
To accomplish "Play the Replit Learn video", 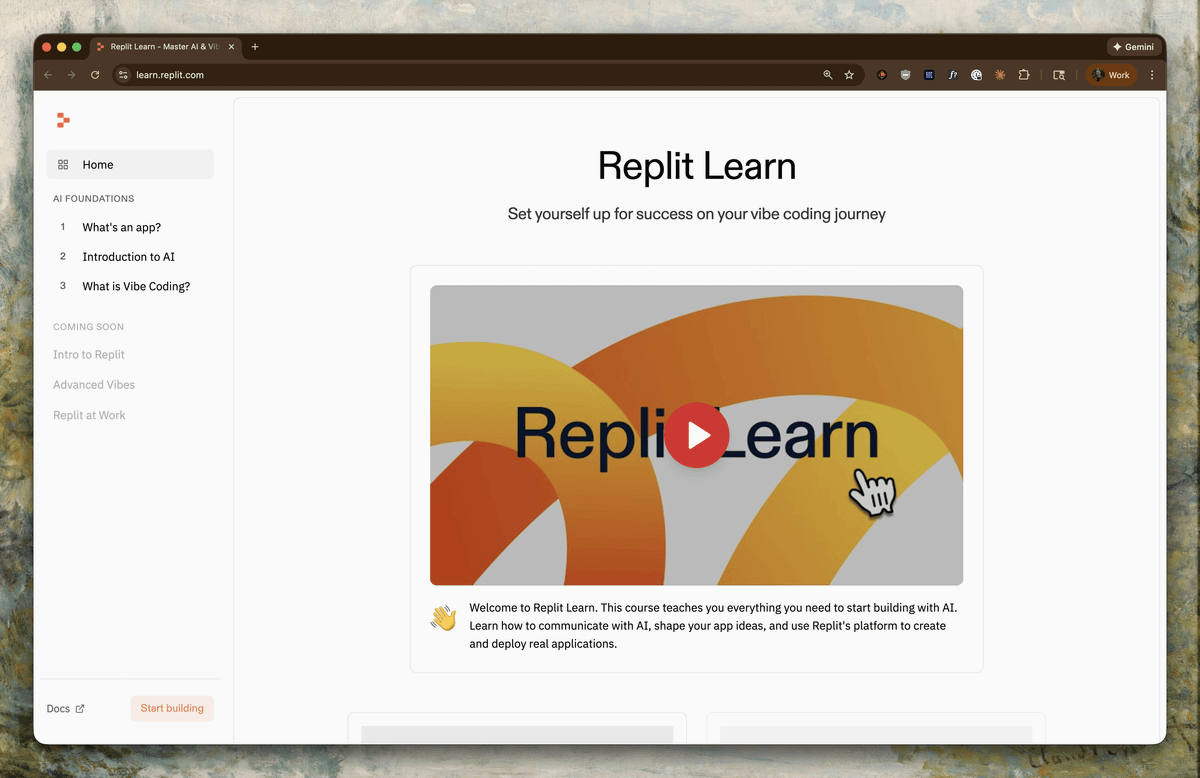I will 697,435.
